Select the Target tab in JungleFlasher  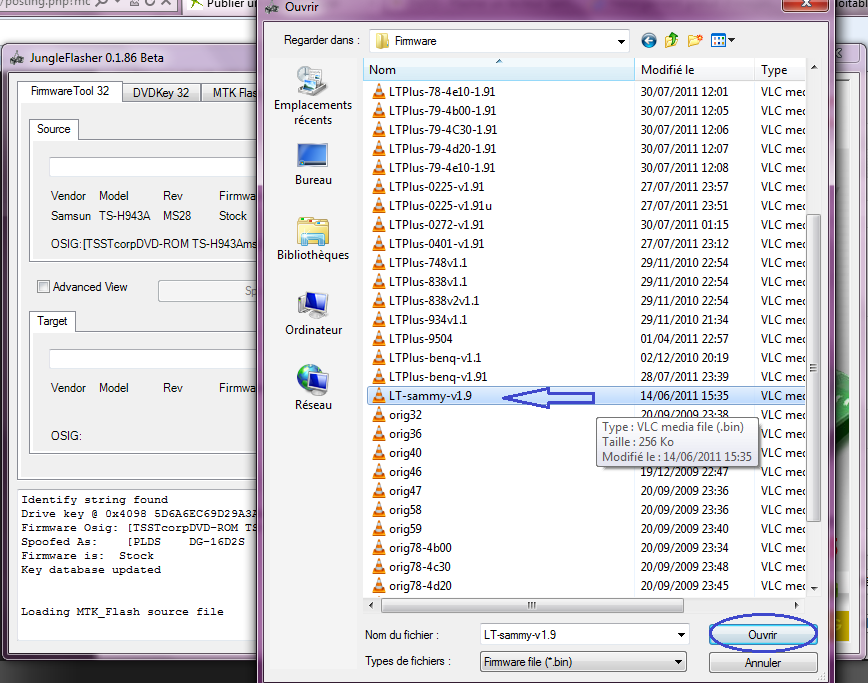(52, 321)
